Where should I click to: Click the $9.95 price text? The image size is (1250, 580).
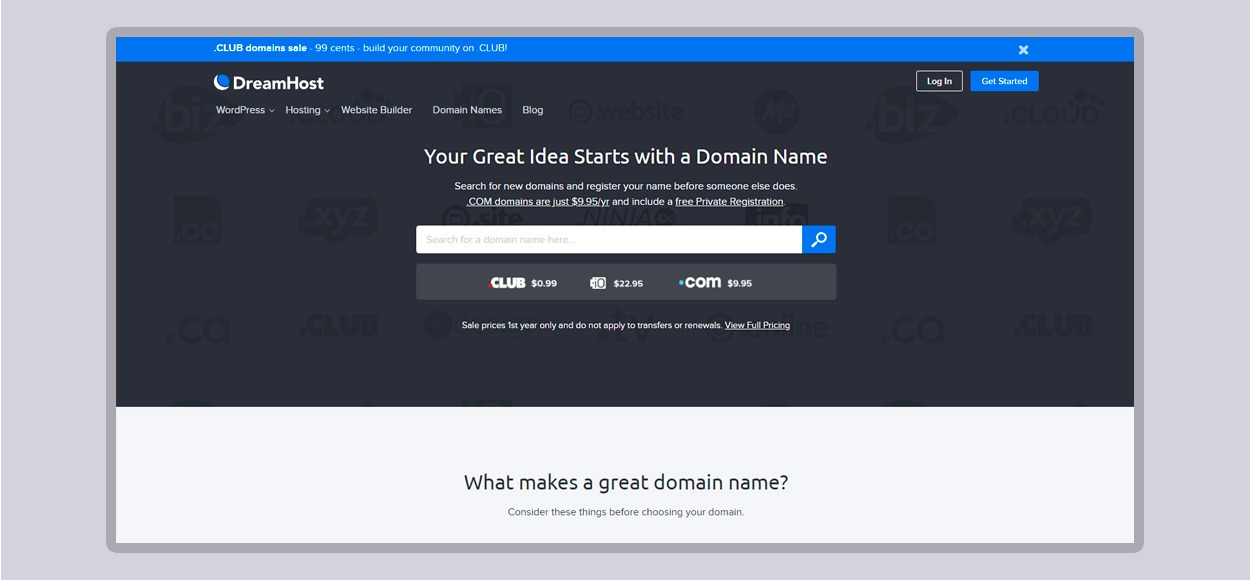point(740,284)
